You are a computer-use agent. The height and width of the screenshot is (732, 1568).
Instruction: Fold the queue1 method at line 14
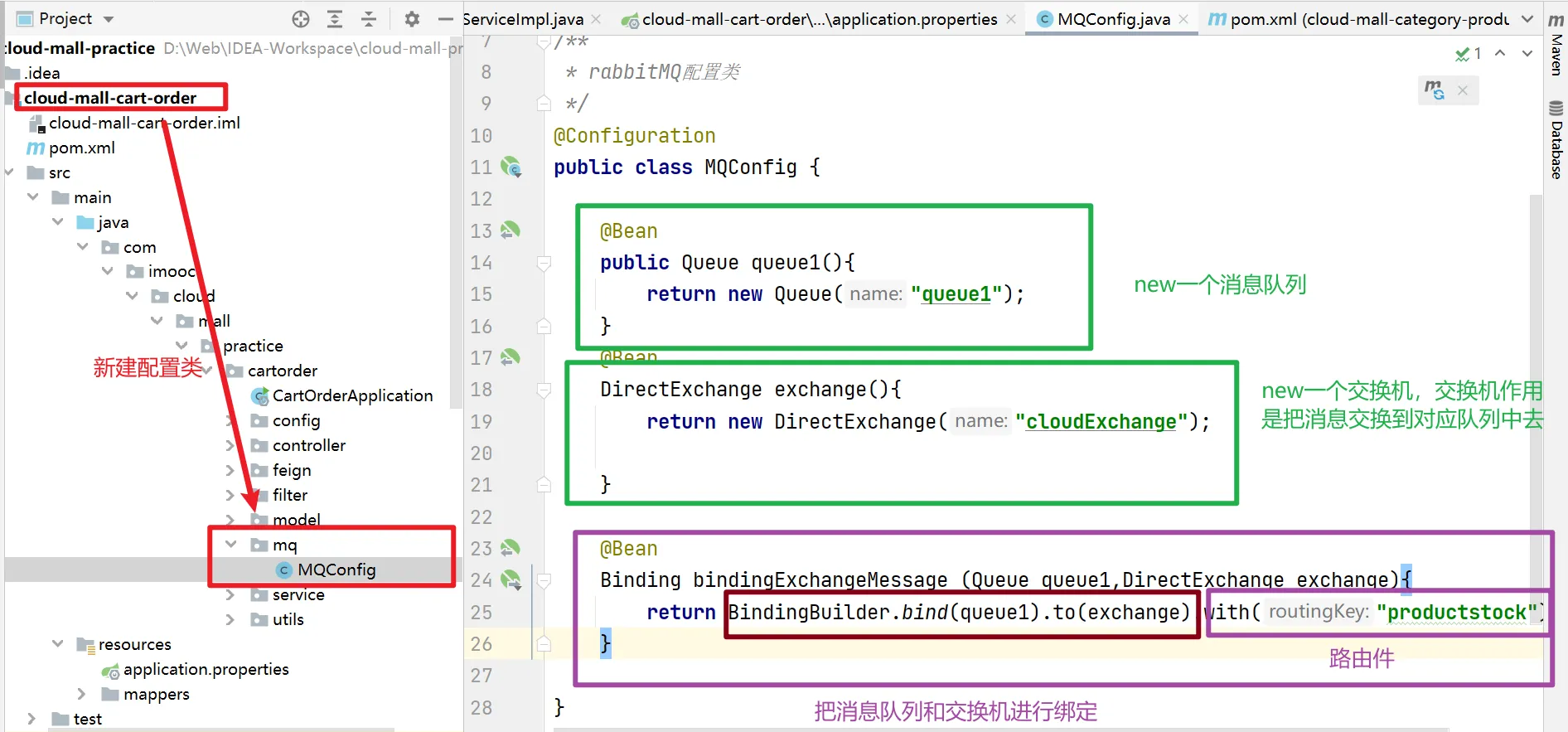coord(544,263)
